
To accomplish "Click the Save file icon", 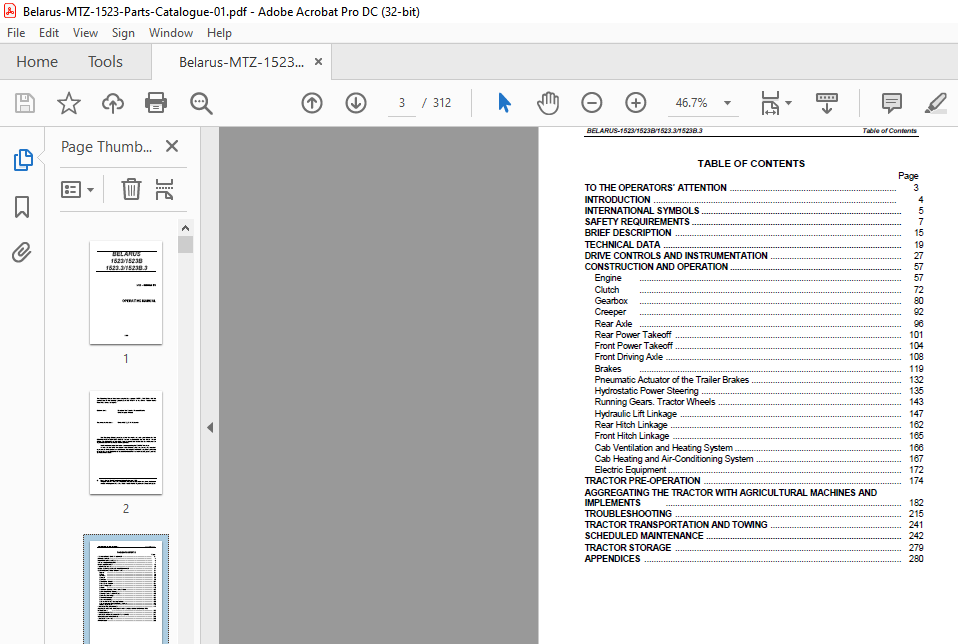I will [24, 103].
